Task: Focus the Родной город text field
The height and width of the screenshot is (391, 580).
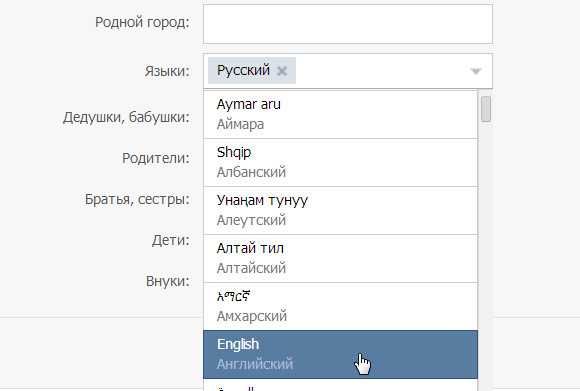Action: pyautogui.click(x=348, y=24)
